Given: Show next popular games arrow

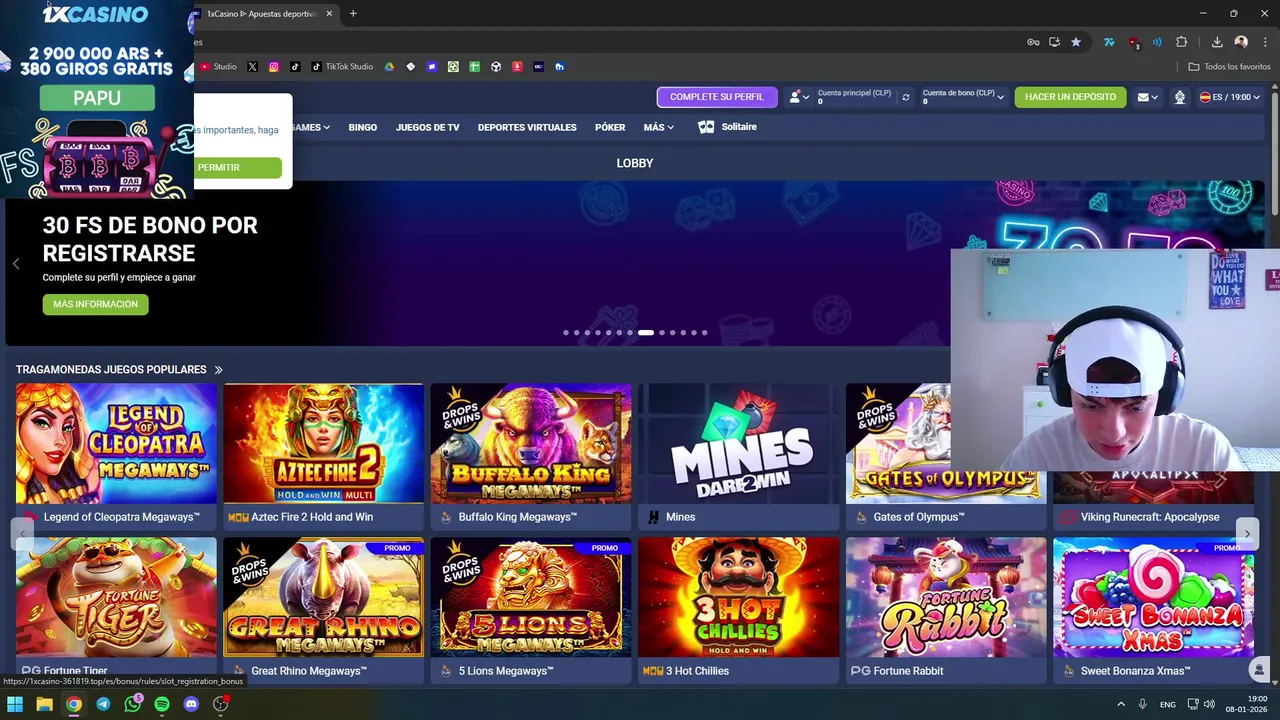Looking at the screenshot, I should [1246, 534].
